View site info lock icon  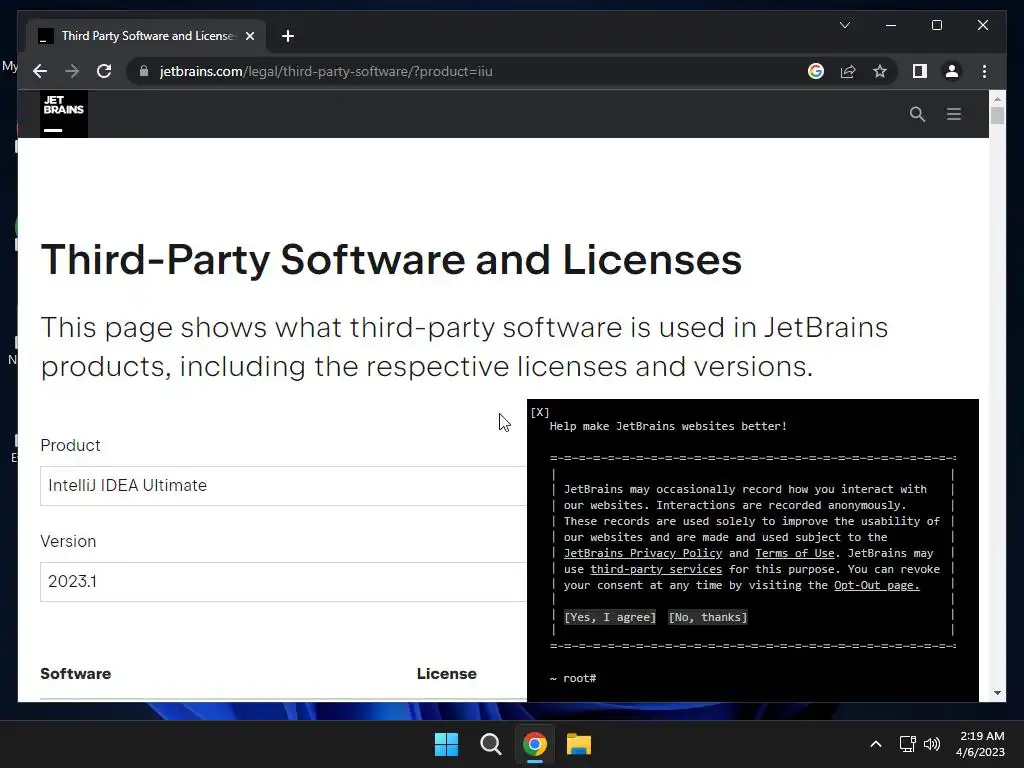(144, 71)
